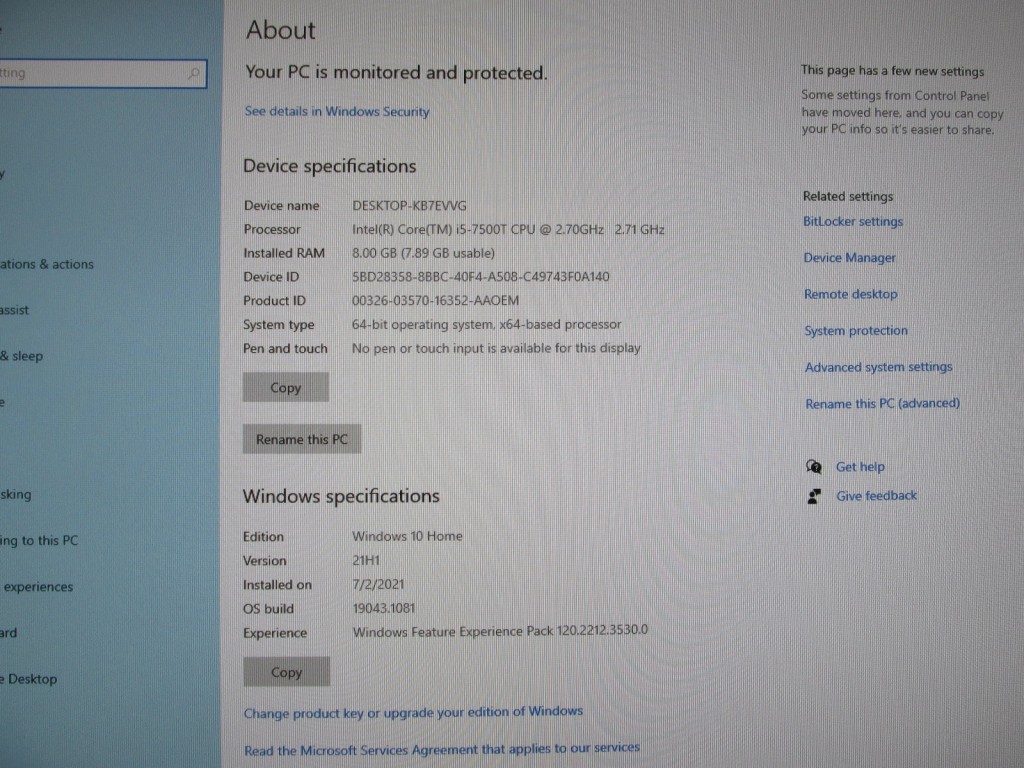Open System protection link

tap(856, 330)
